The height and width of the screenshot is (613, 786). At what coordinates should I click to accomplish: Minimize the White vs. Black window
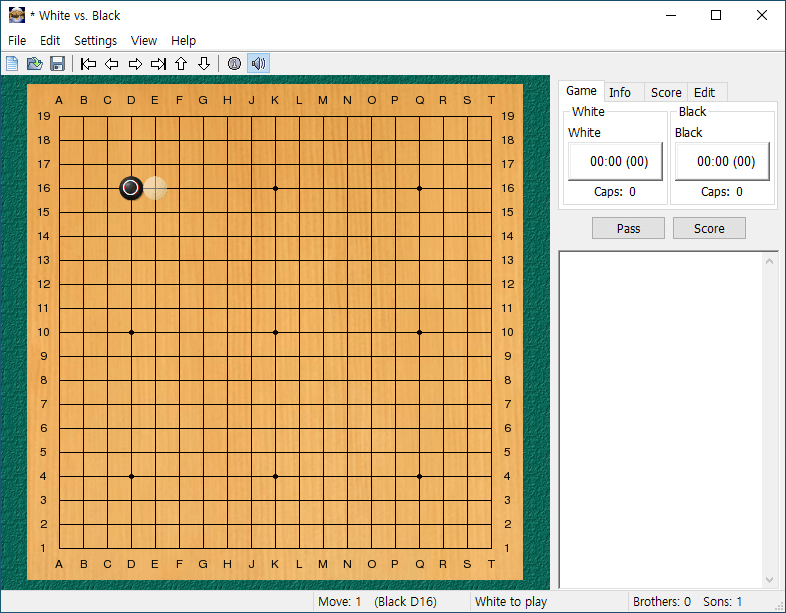point(671,15)
